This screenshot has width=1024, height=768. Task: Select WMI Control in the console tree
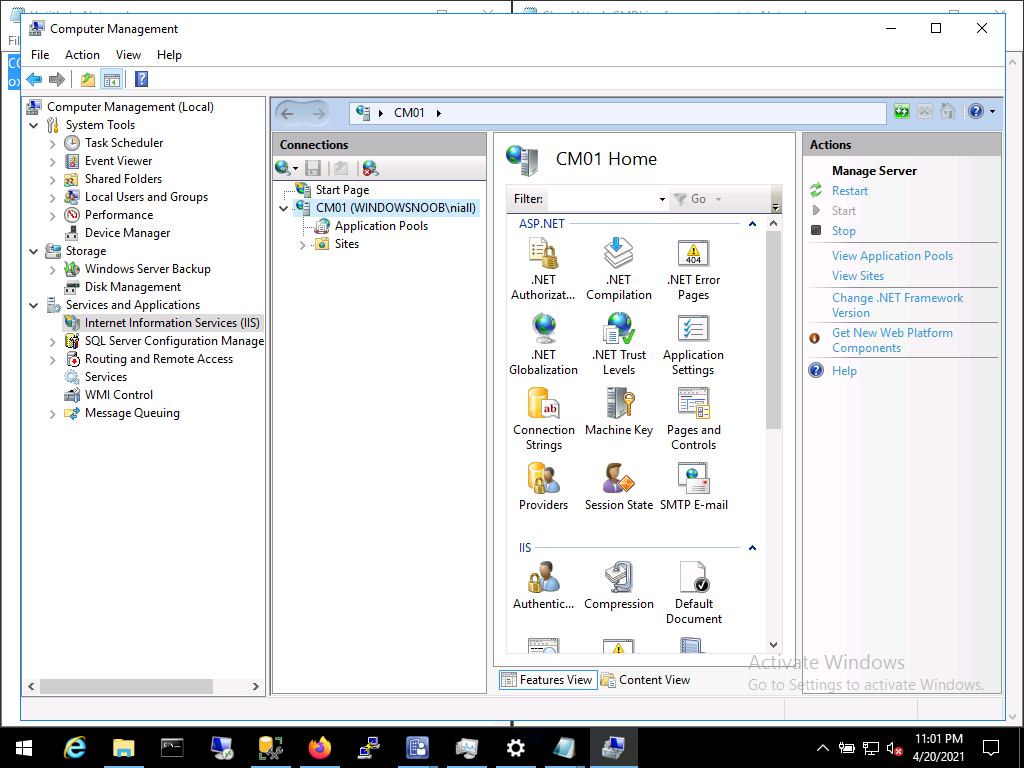click(x=118, y=395)
